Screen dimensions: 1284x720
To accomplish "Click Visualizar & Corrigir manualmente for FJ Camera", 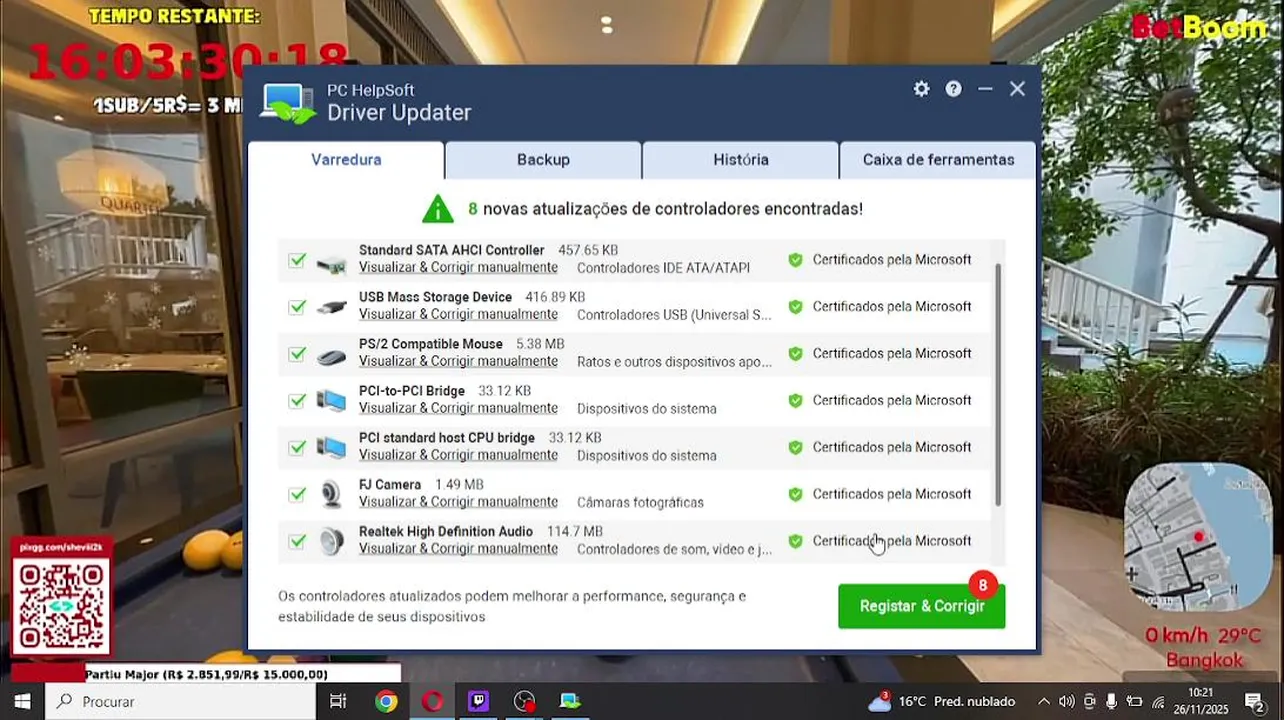I will coord(458,502).
